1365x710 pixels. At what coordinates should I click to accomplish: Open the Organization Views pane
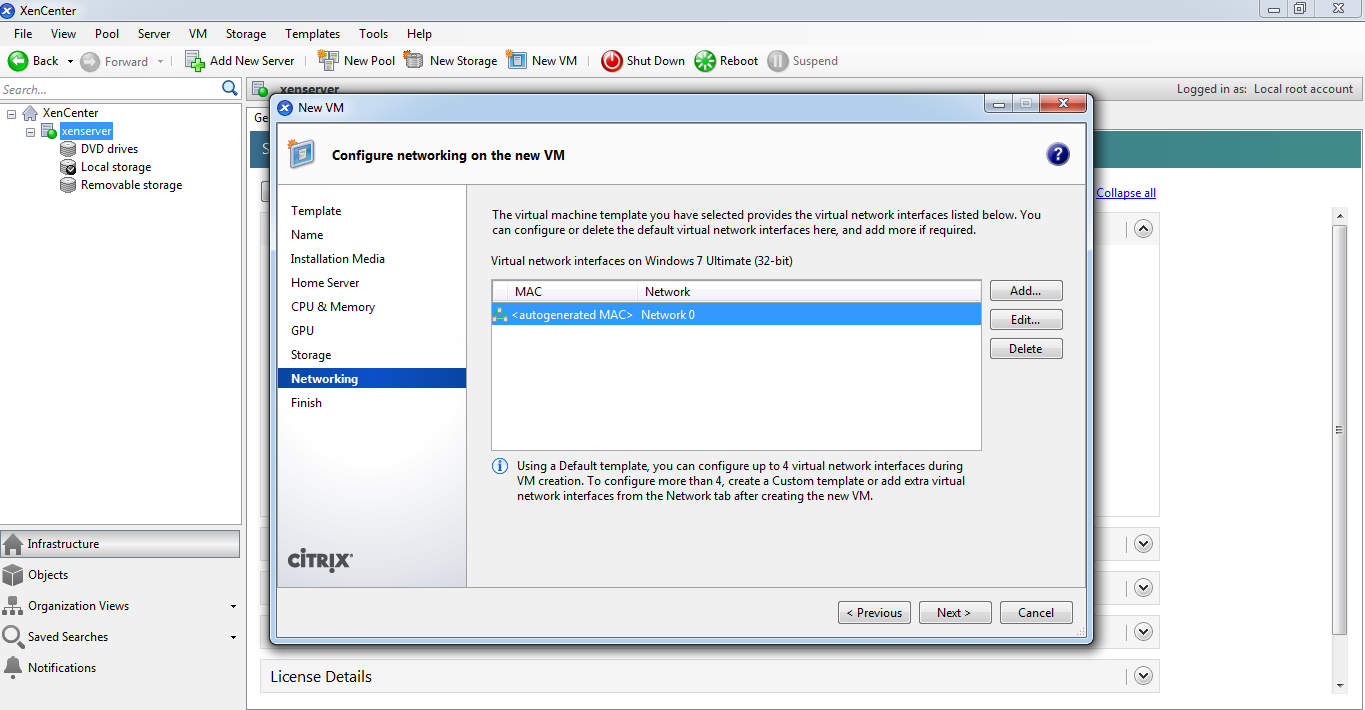[121, 606]
